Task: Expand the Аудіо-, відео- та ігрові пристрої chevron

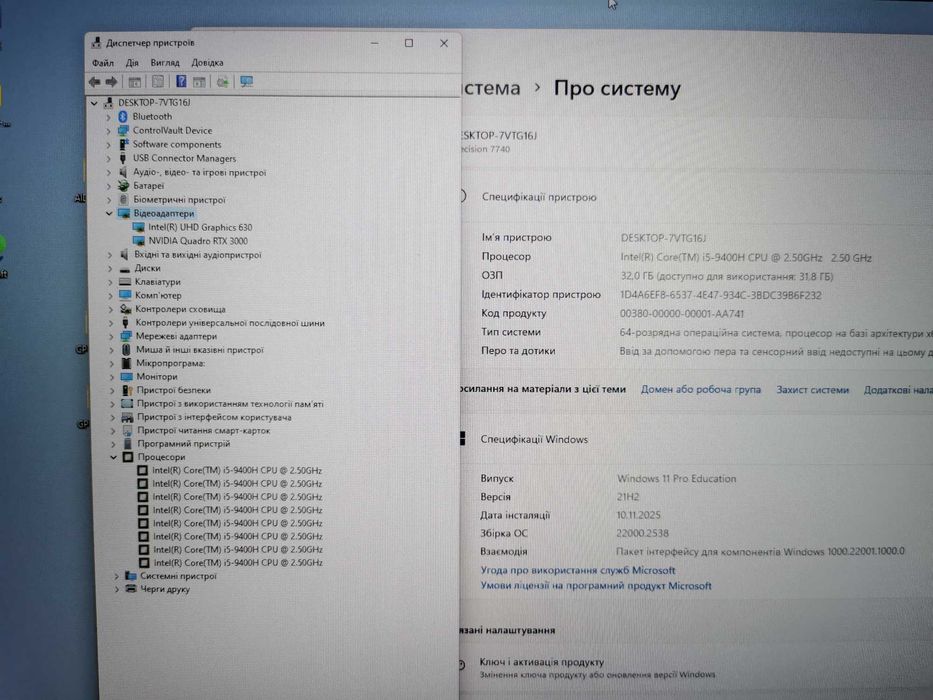Action: (108, 173)
